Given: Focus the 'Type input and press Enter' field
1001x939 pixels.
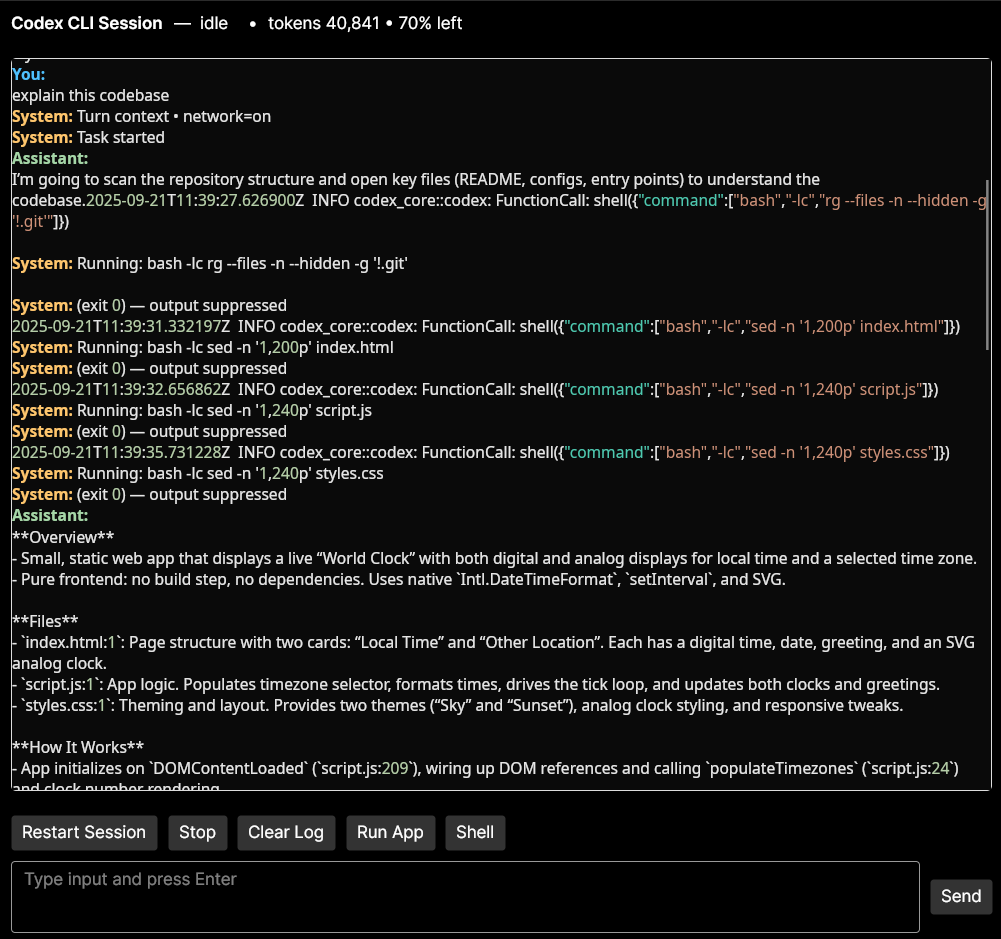Looking at the screenshot, I should (465, 897).
